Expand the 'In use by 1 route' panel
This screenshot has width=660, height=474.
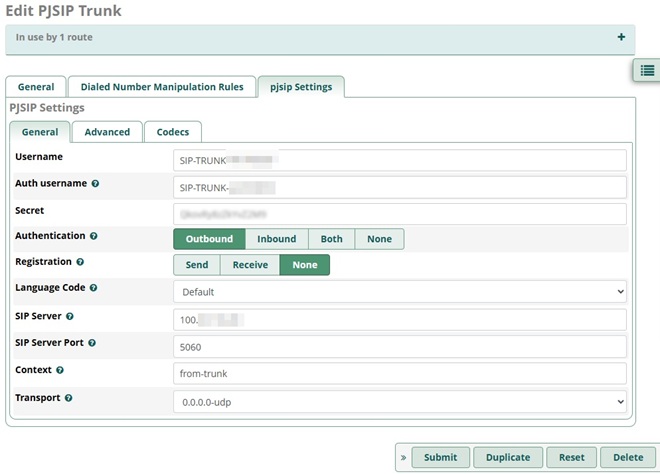click(621, 38)
